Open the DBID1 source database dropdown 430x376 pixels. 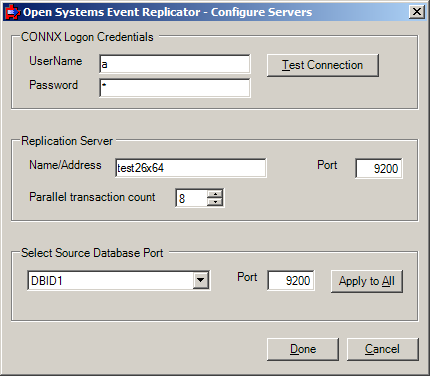(x=201, y=280)
